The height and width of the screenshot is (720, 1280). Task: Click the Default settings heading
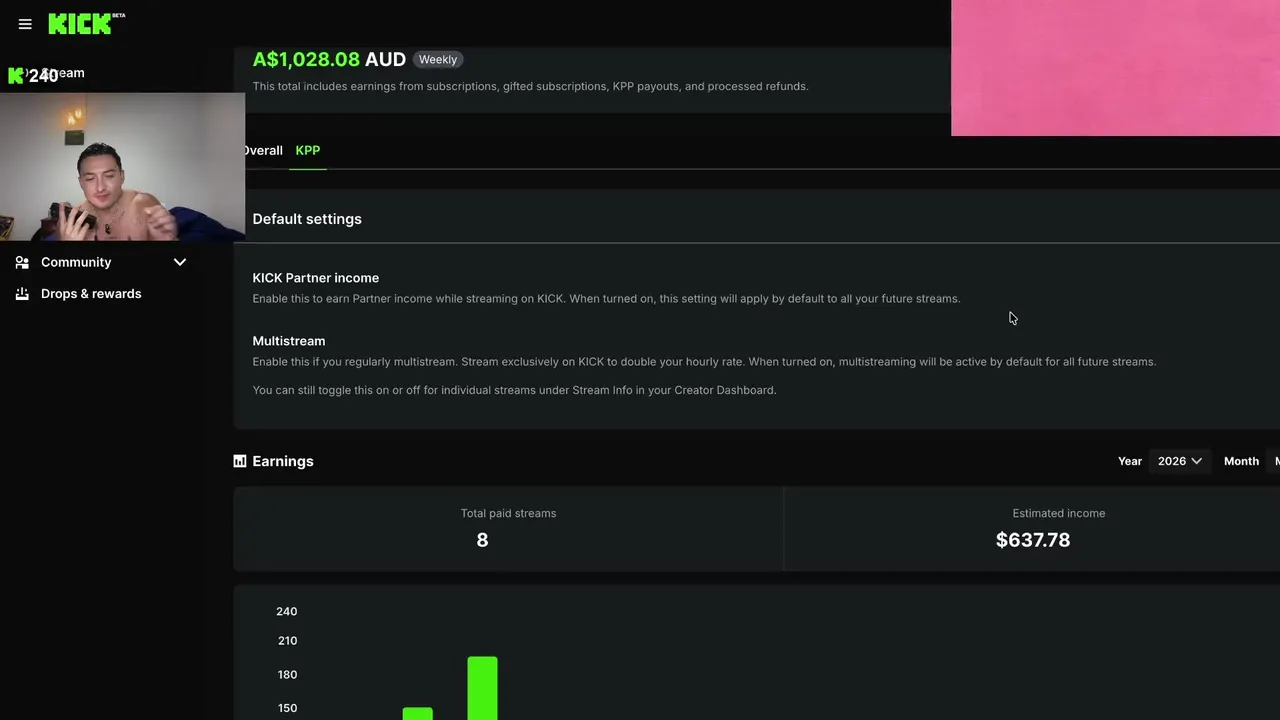307,219
